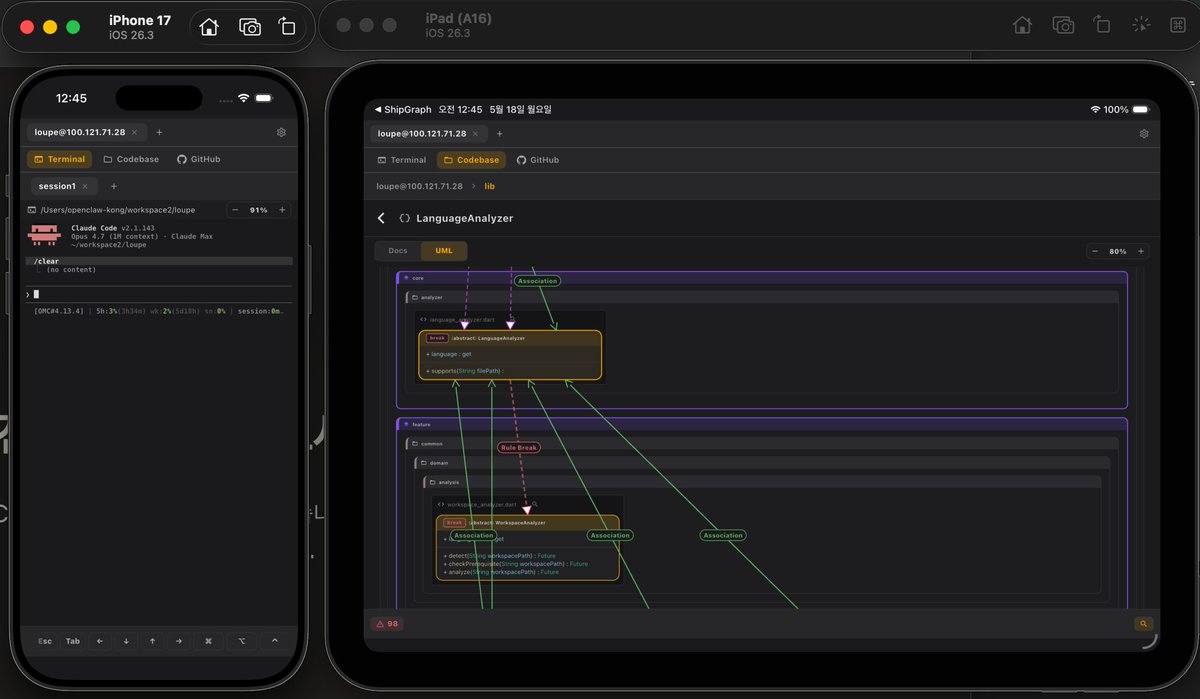Close loupe@100.121.71.28 tab on iPad
Screen dimensions: 1200x699
(x=477, y=133)
